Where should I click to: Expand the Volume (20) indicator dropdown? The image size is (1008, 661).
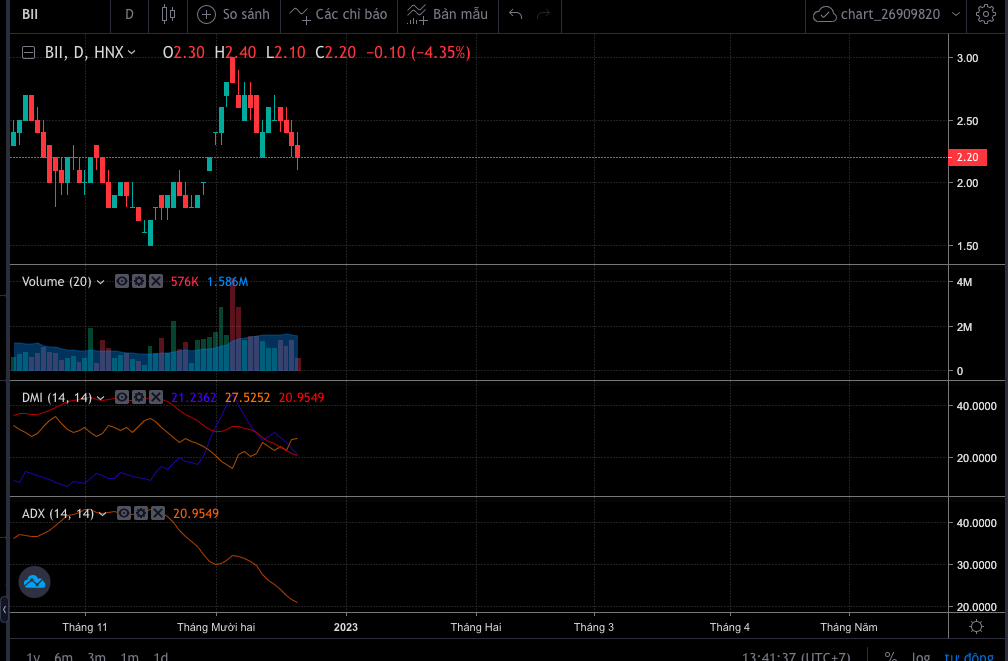coord(100,282)
